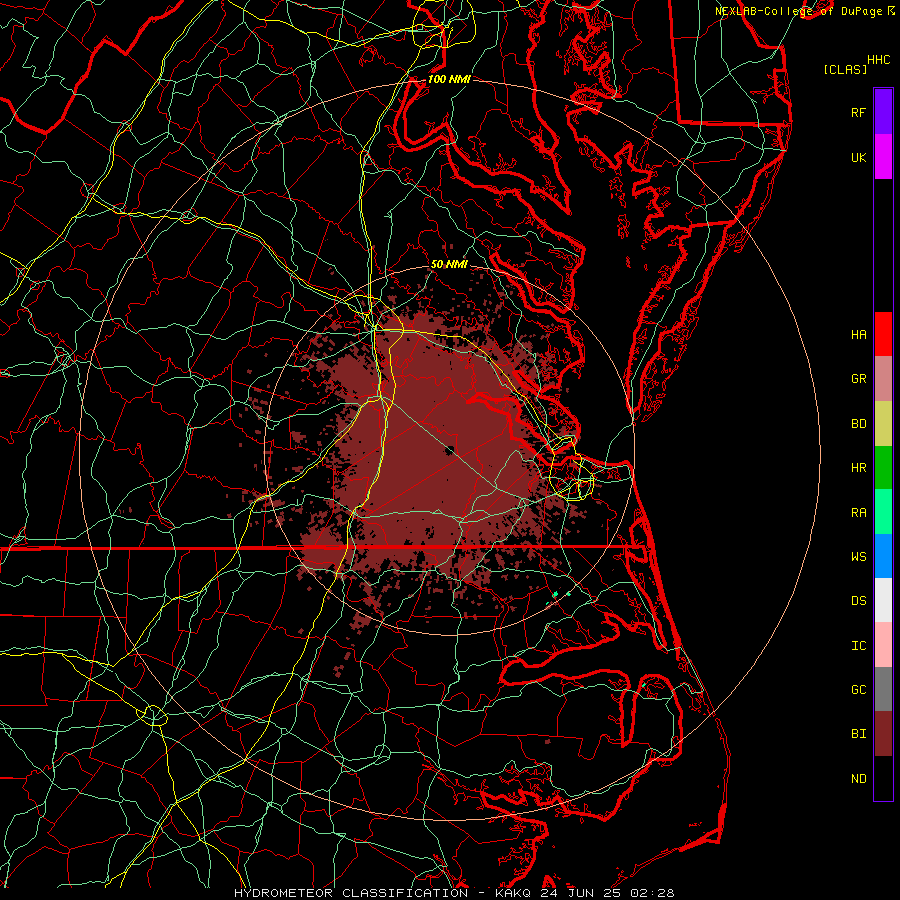900x900 pixels.
Task: Click the DS legend label
Action: (858, 600)
